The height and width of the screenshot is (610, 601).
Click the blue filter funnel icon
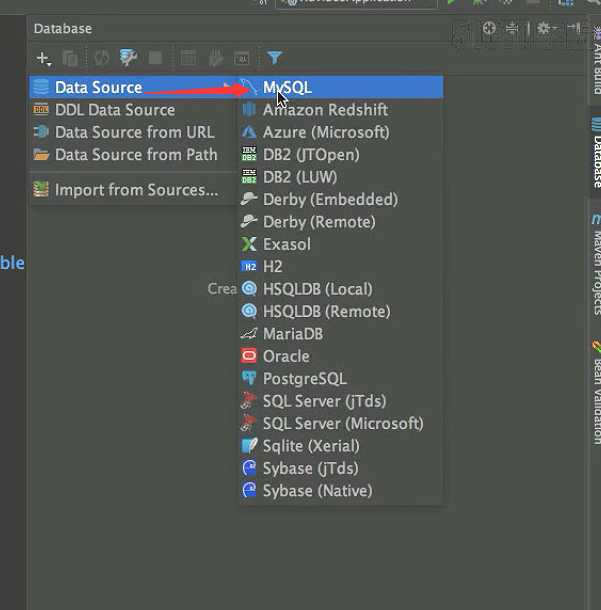point(274,58)
